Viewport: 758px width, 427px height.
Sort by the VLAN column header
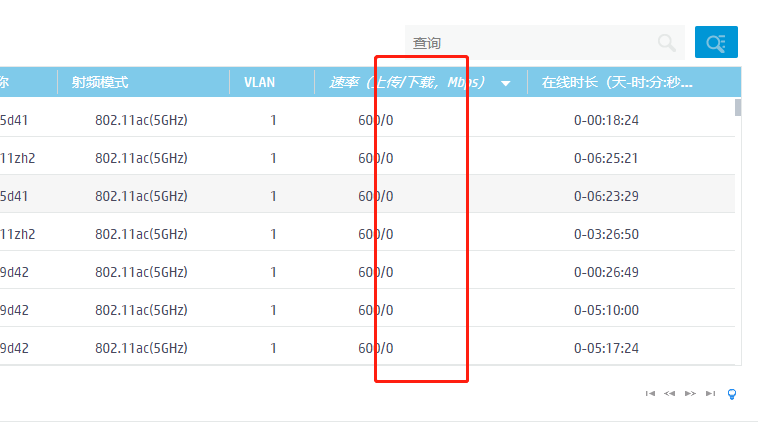(259, 82)
